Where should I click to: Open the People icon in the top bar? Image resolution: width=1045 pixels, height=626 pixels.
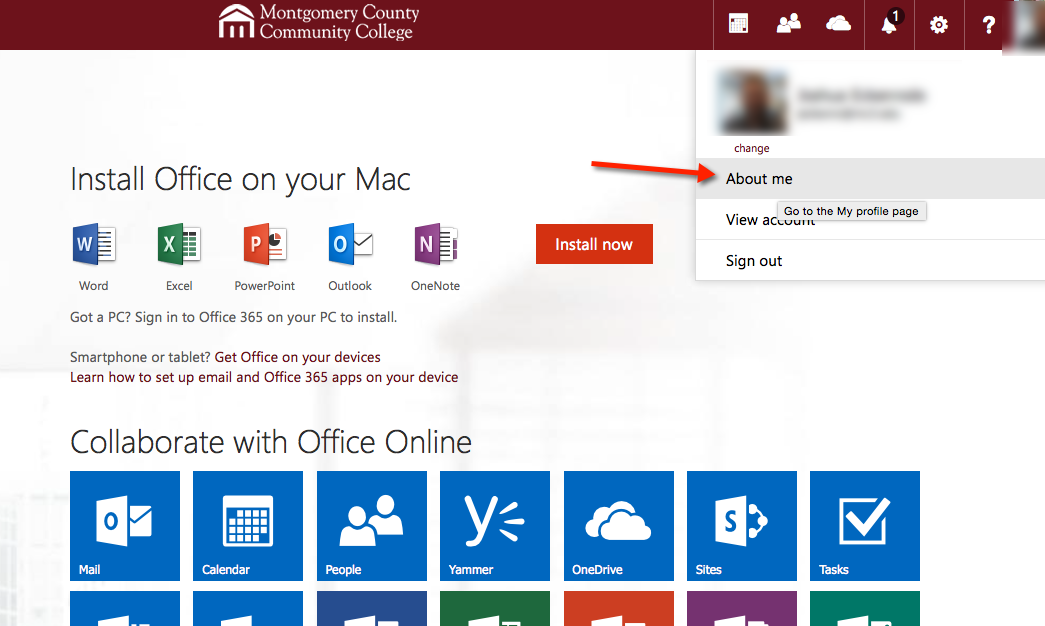(788, 25)
